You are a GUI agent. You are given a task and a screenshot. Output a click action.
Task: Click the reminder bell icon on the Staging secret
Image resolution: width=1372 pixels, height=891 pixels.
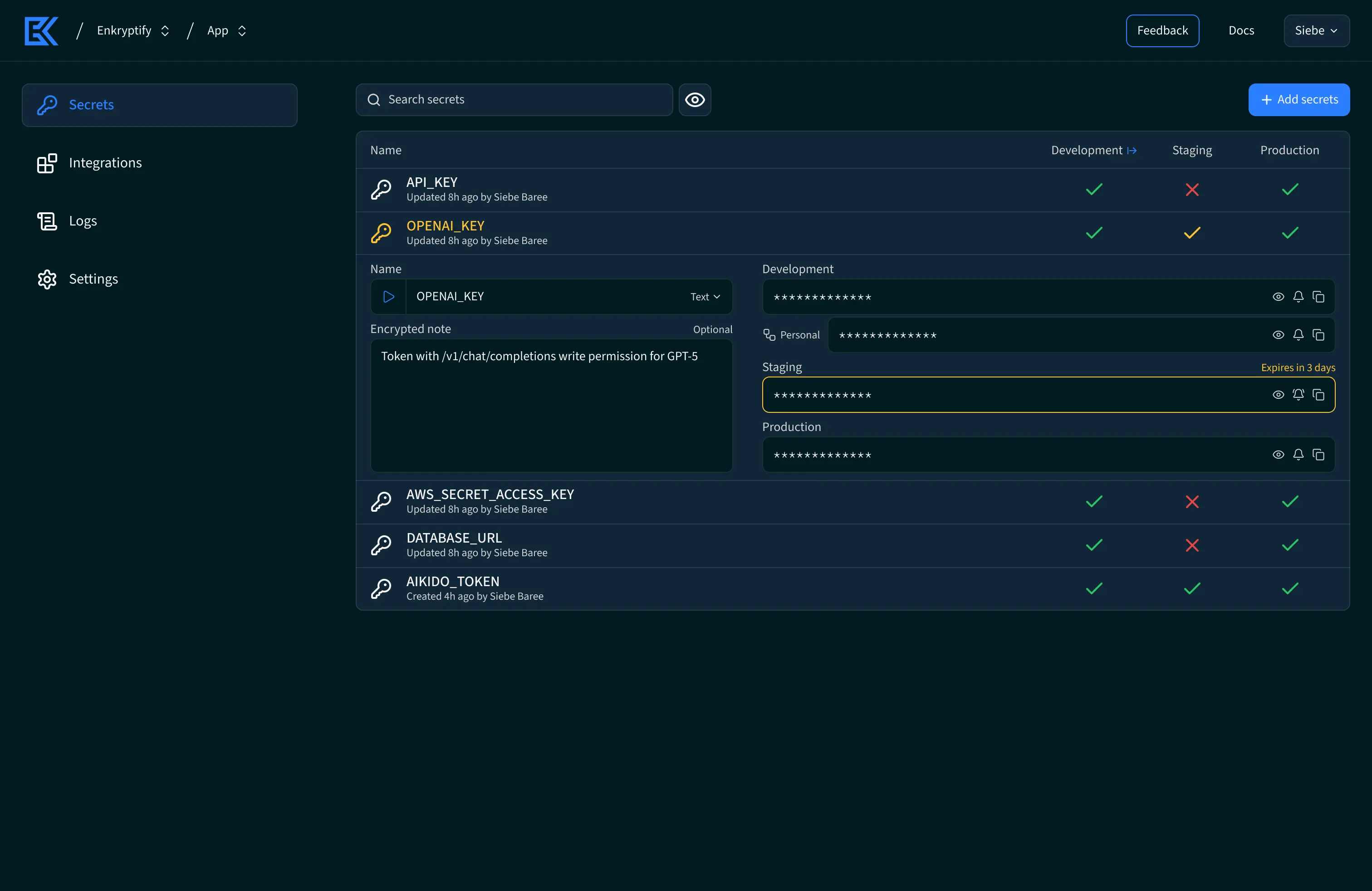(x=1299, y=395)
